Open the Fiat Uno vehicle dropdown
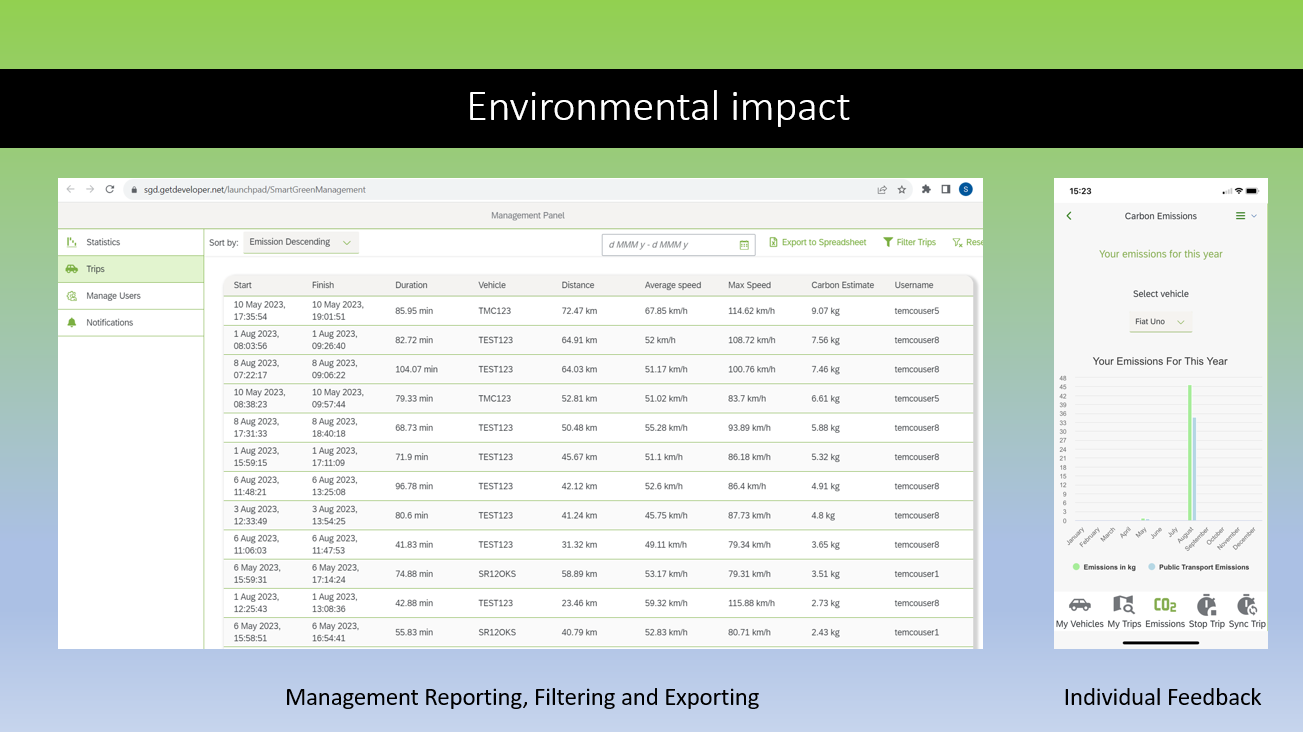Viewport: 1303px width, 732px height. [x=1160, y=322]
